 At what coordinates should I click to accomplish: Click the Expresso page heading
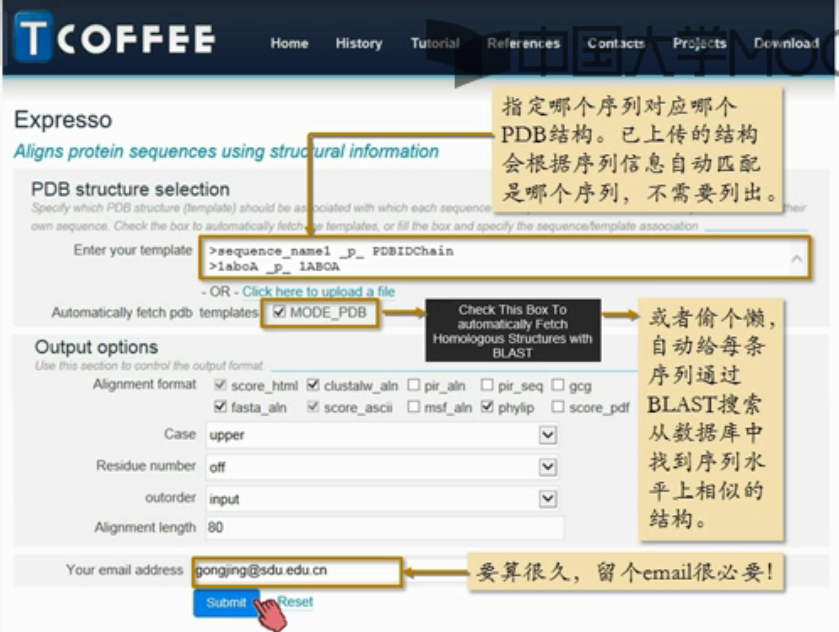click(63, 119)
